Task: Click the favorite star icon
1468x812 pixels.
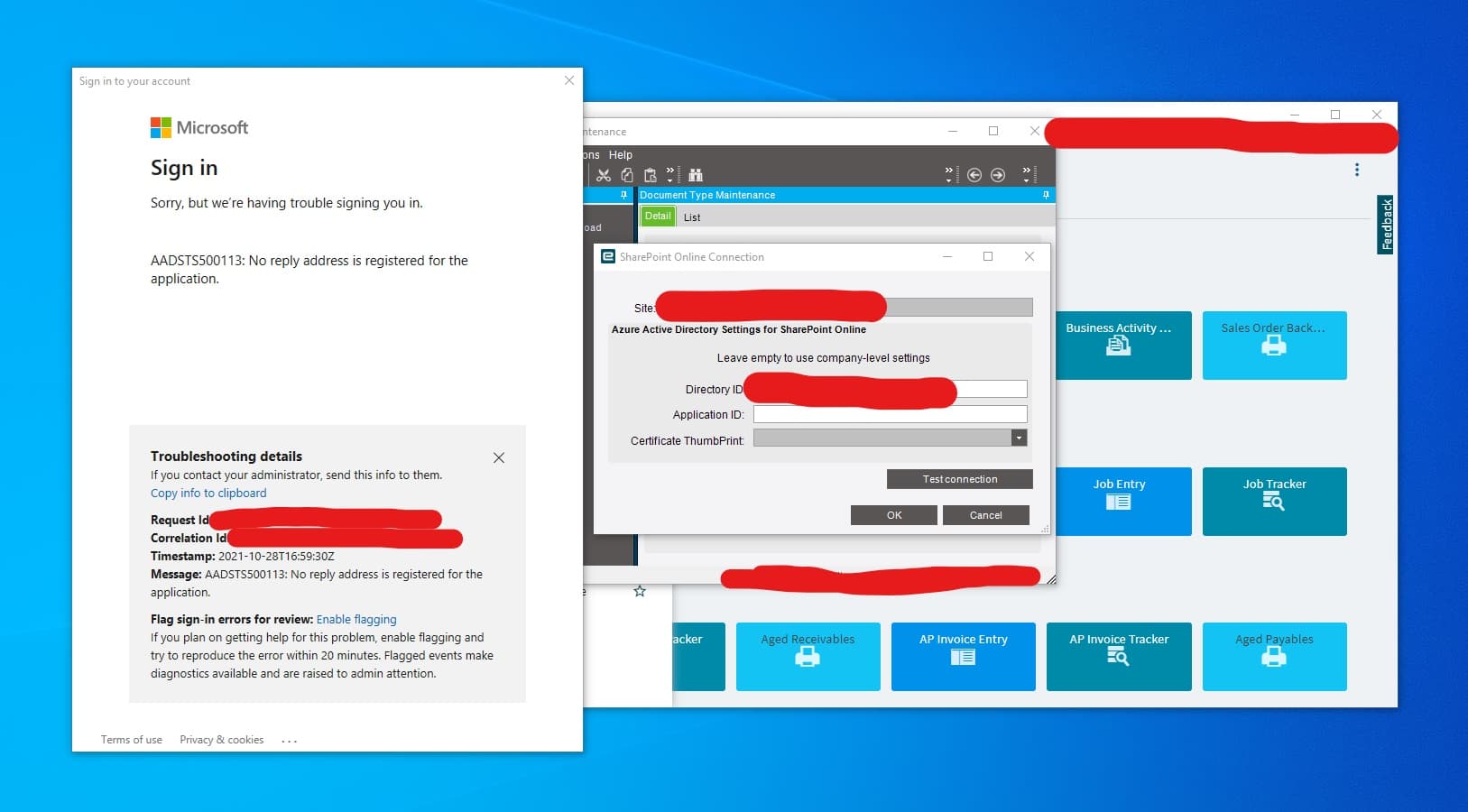Action: [640, 591]
